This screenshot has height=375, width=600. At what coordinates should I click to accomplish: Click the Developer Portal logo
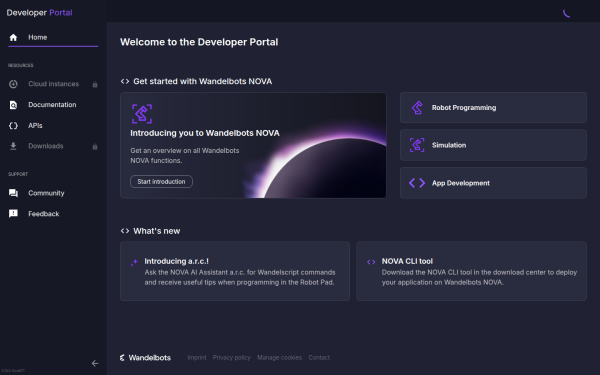click(39, 13)
